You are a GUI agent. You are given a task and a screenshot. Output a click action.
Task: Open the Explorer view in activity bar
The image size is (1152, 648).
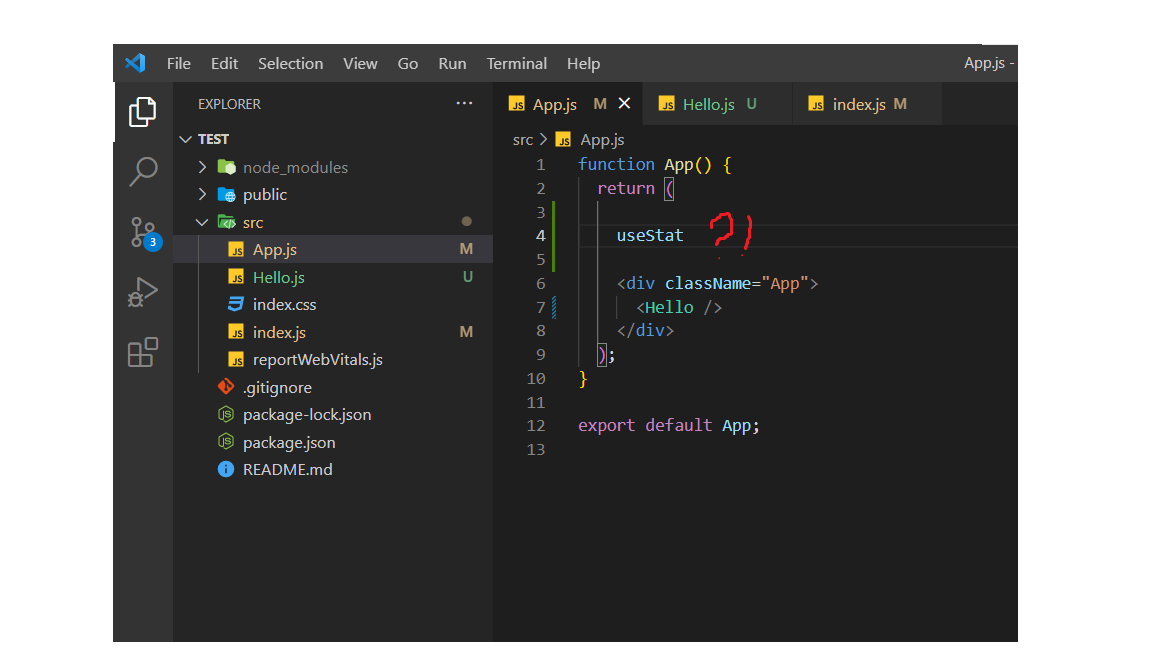click(143, 112)
